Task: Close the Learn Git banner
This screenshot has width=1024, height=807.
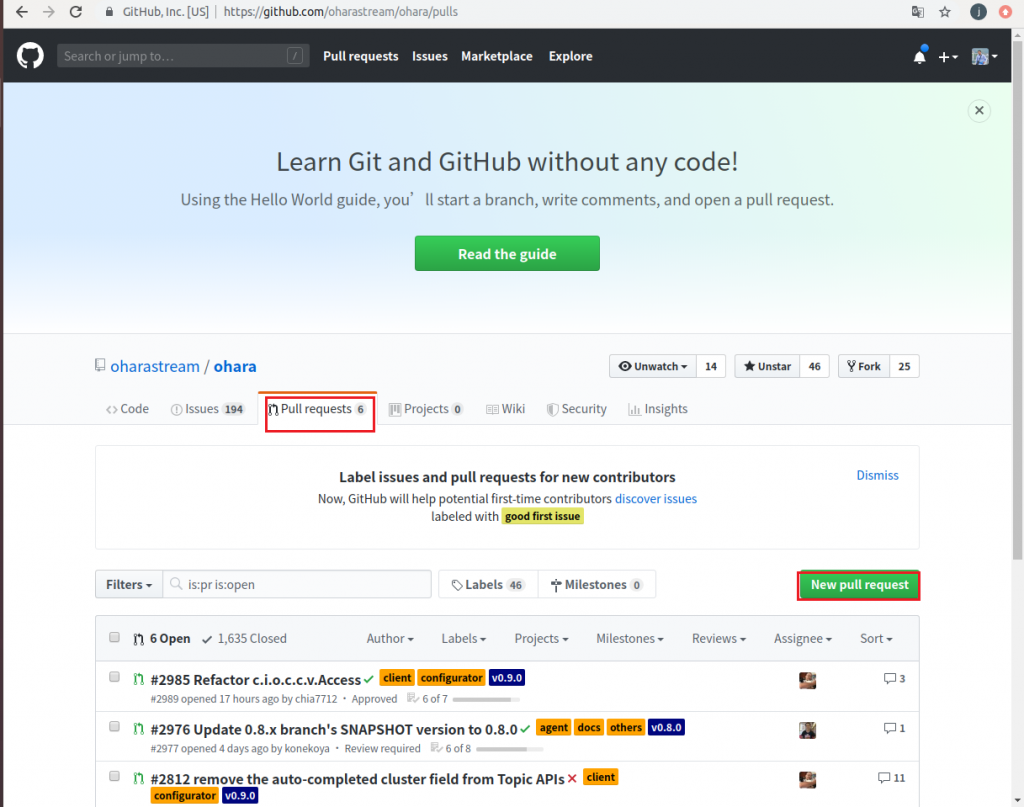Action: pyautogui.click(x=979, y=110)
